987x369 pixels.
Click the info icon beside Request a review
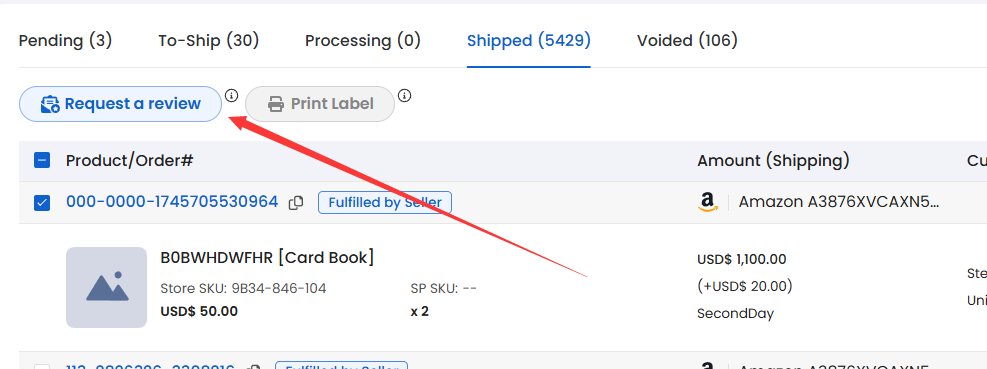click(x=232, y=96)
